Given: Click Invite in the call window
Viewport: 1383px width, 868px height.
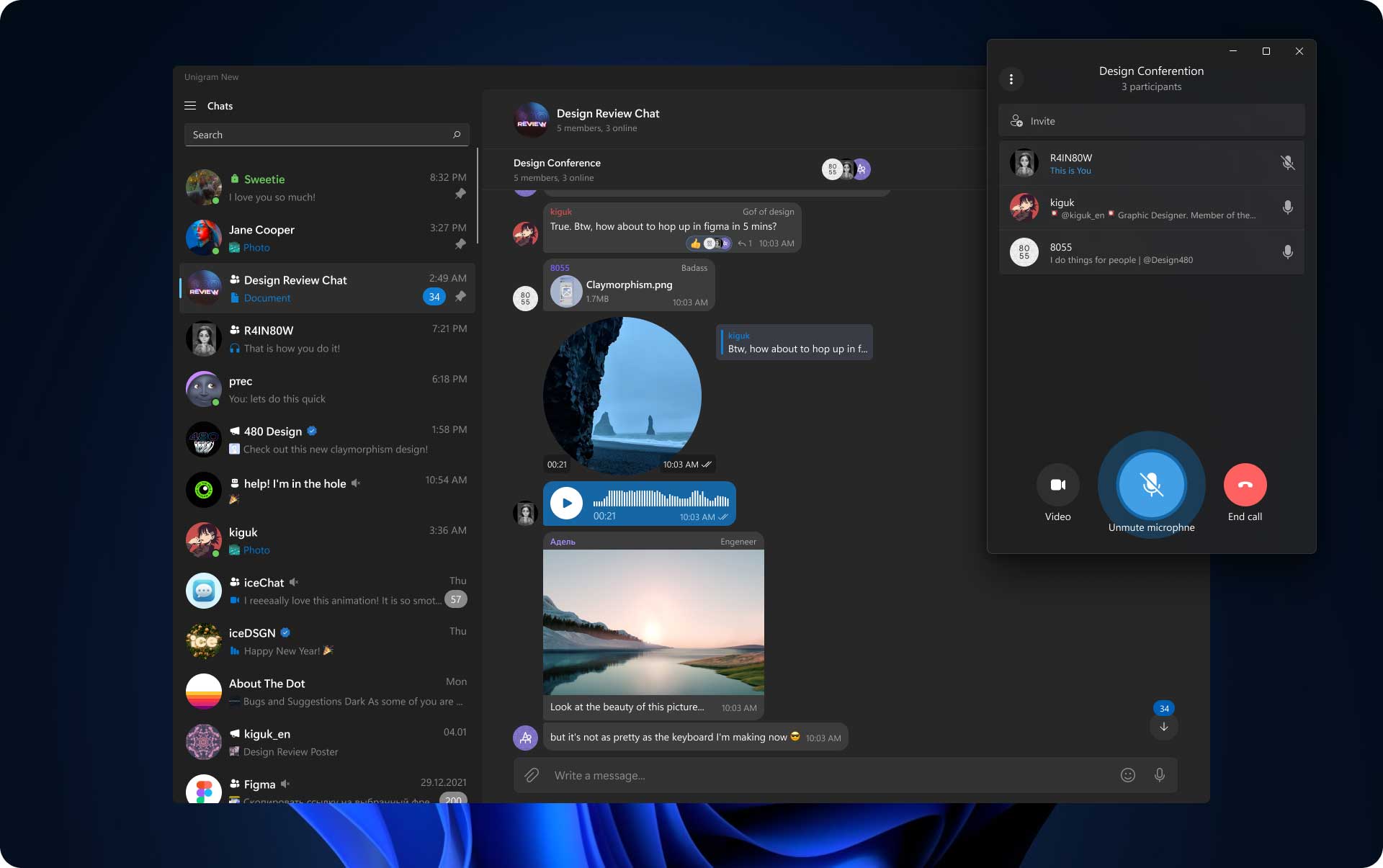Looking at the screenshot, I should [x=1151, y=121].
